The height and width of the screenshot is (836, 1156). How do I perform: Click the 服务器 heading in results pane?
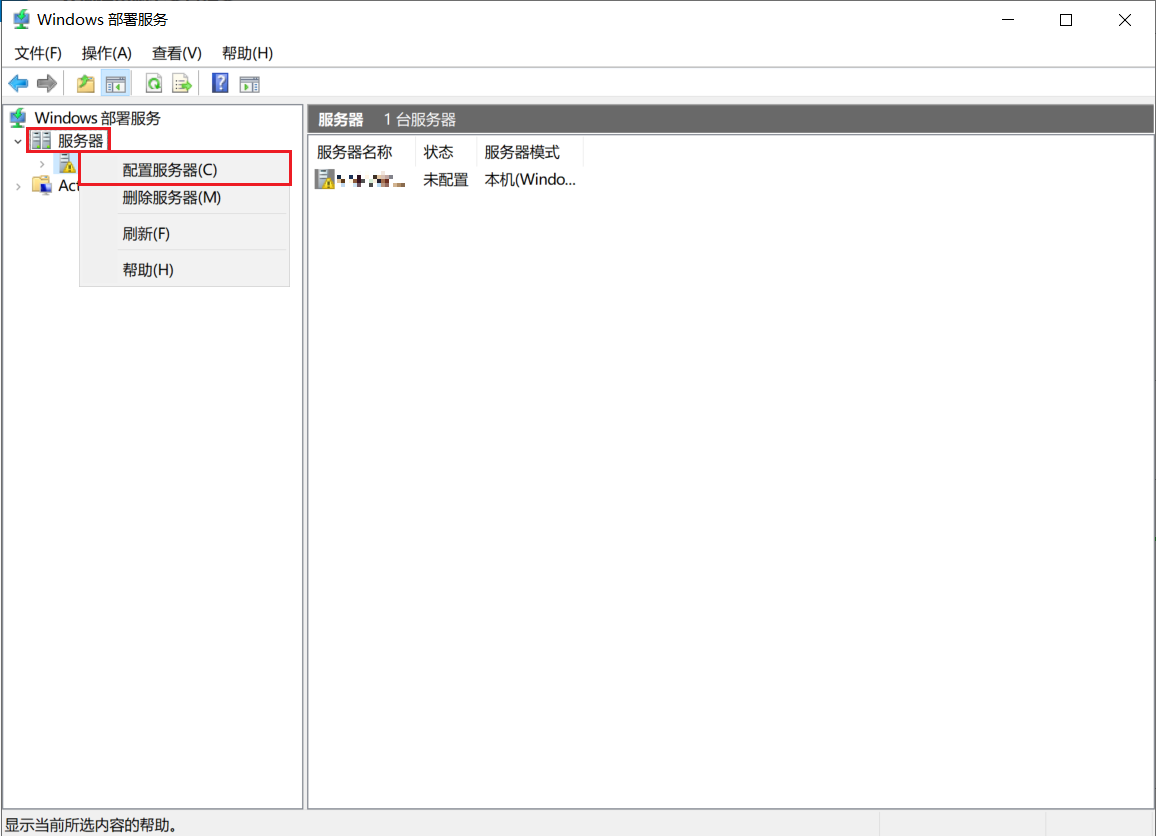click(x=341, y=119)
